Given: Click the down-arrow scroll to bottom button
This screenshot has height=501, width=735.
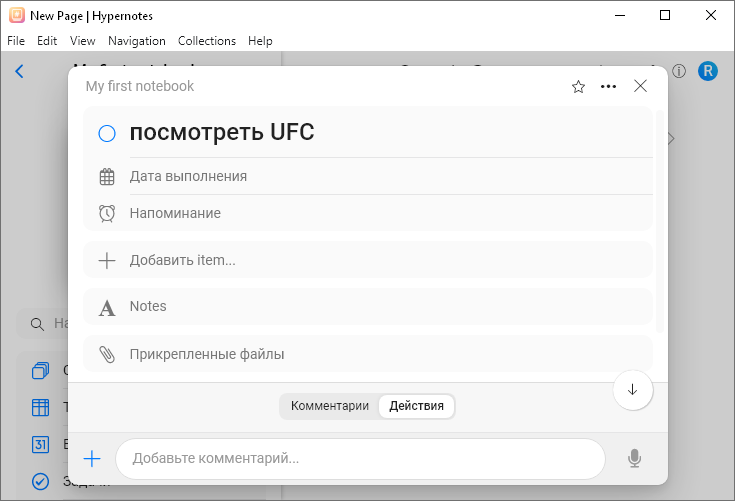Looking at the screenshot, I should pyautogui.click(x=632, y=390).
